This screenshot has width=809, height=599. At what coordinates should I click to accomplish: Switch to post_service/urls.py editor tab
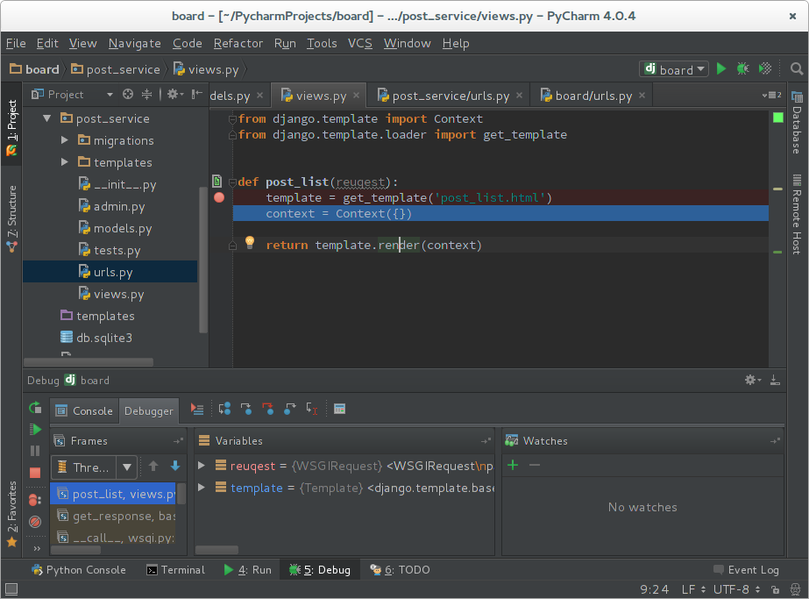450,95
